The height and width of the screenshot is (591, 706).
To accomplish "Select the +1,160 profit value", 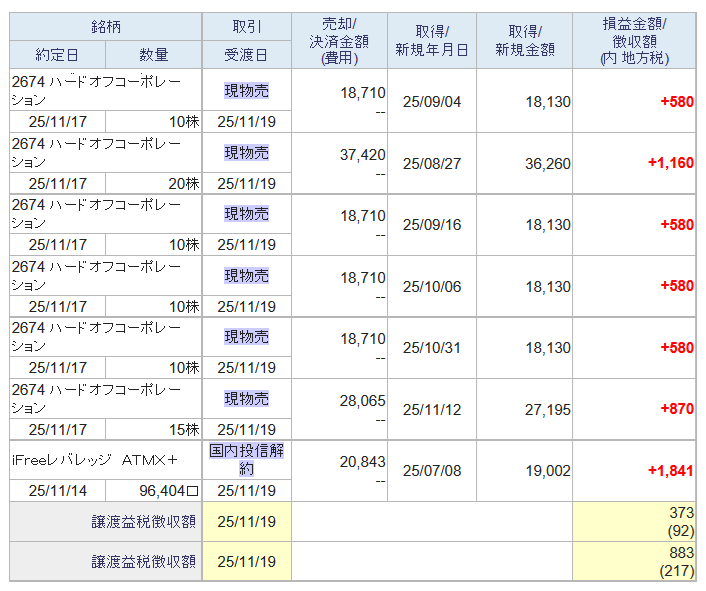I will (x=670, y=162).
